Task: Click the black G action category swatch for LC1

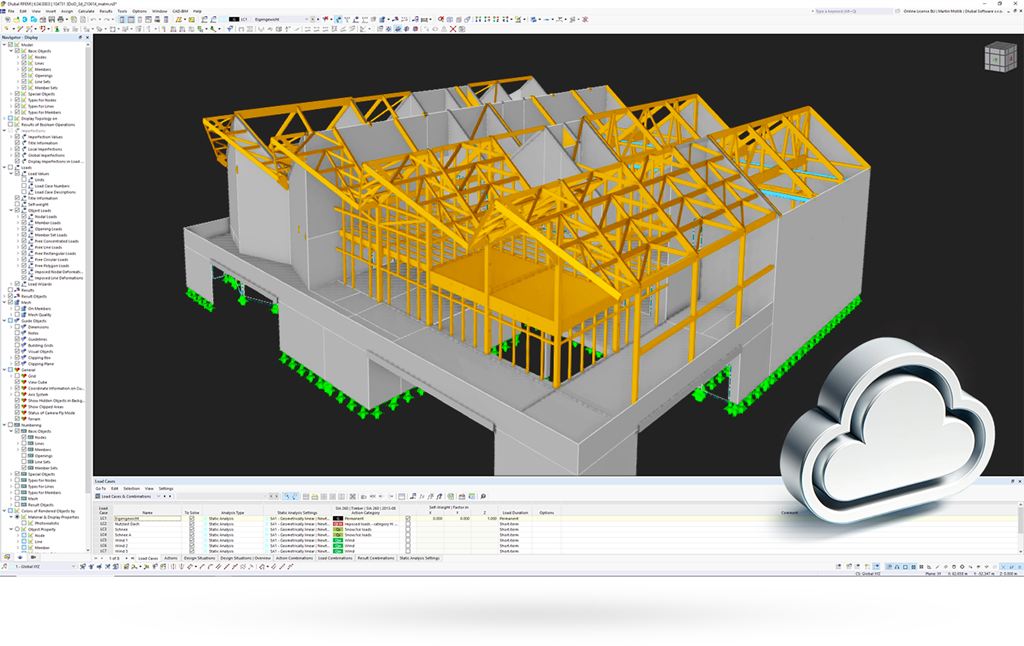Action: pos(338,519)
